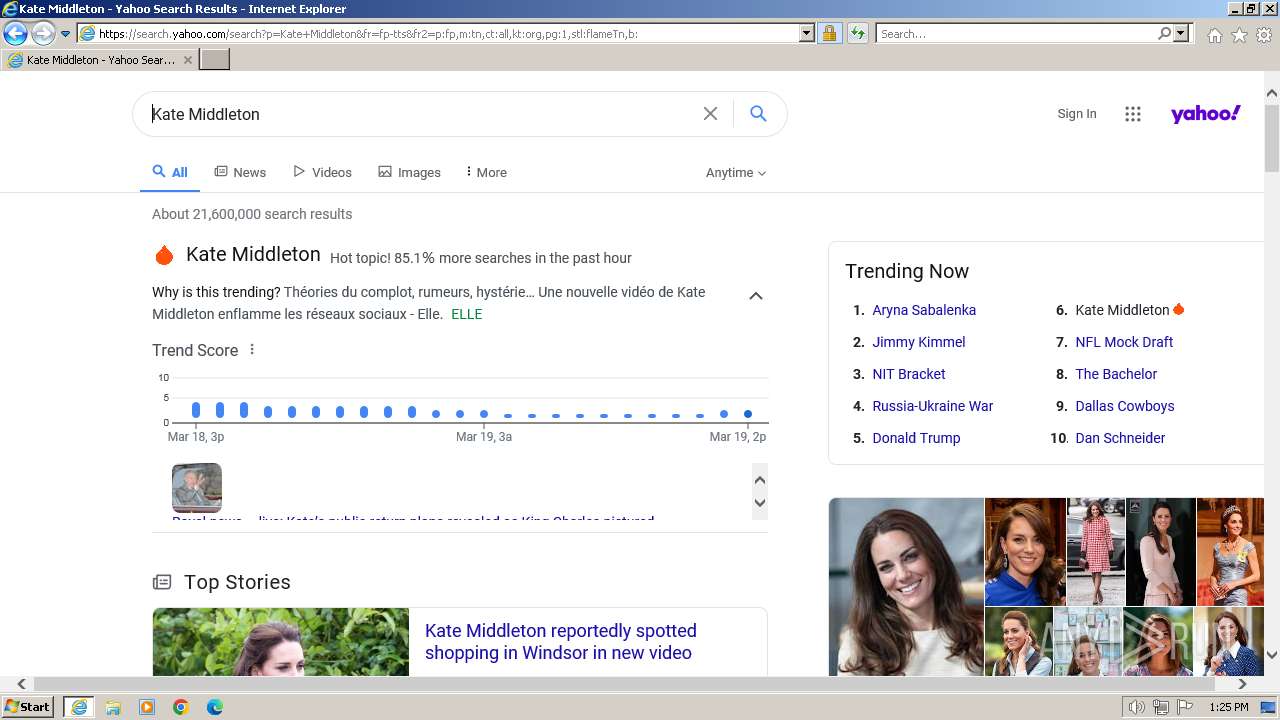Open recent pages dropdown next to Forward

[66, 34]
